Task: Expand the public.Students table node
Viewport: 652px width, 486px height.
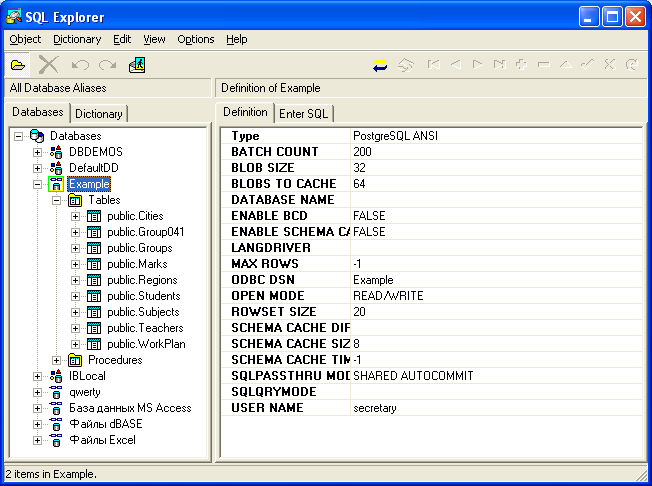Action: (75, 296)
